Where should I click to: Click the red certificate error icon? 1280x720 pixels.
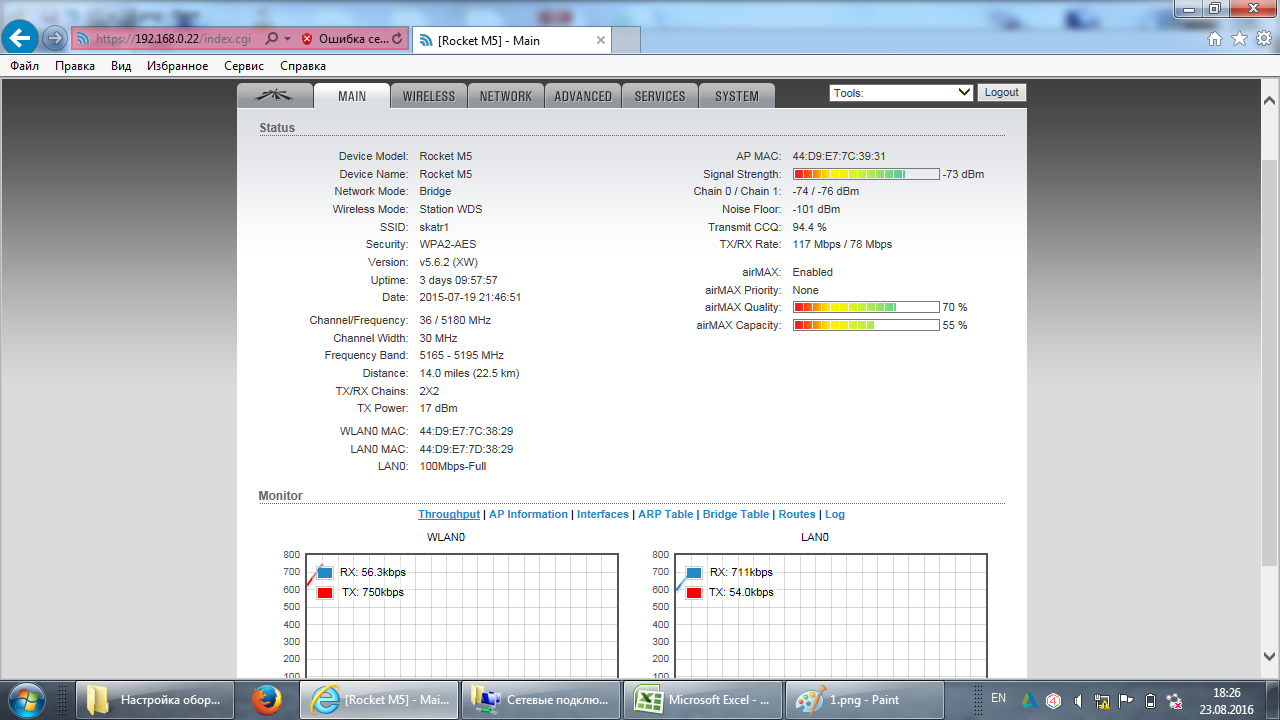click(306, 39)
